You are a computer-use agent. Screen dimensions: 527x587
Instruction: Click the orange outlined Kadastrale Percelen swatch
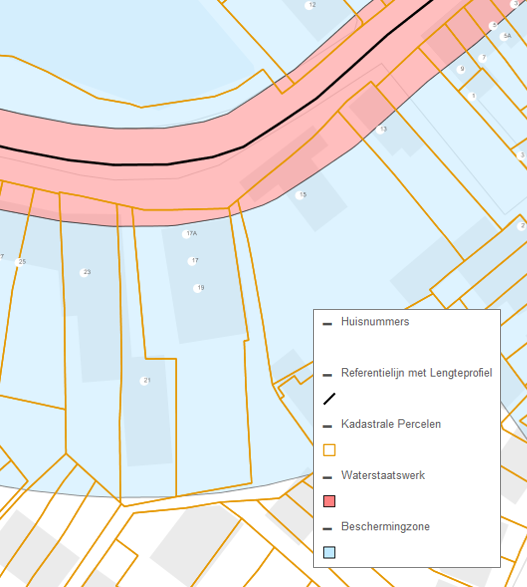pos(329,450)
